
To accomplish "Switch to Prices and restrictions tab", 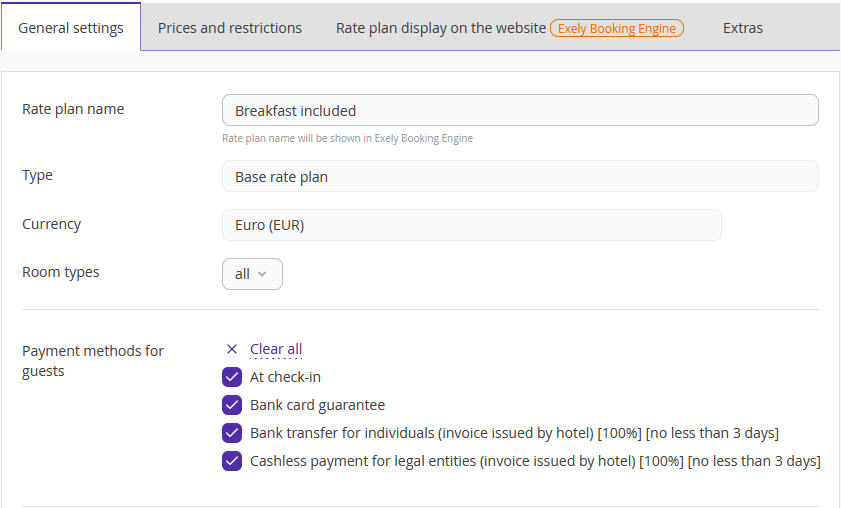I will [230, 28].
